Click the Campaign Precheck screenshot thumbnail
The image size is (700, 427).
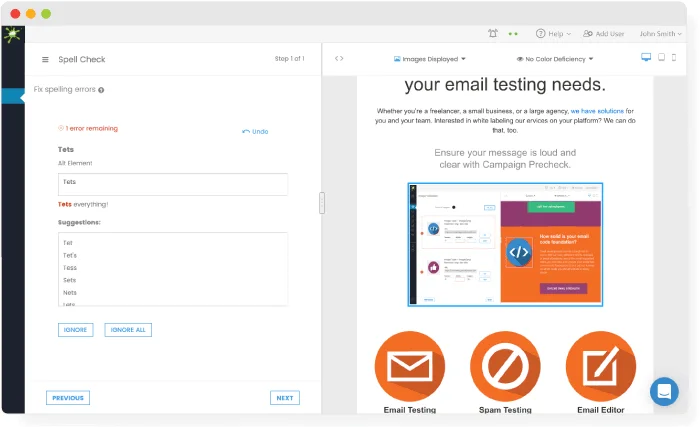coord(505,243)
